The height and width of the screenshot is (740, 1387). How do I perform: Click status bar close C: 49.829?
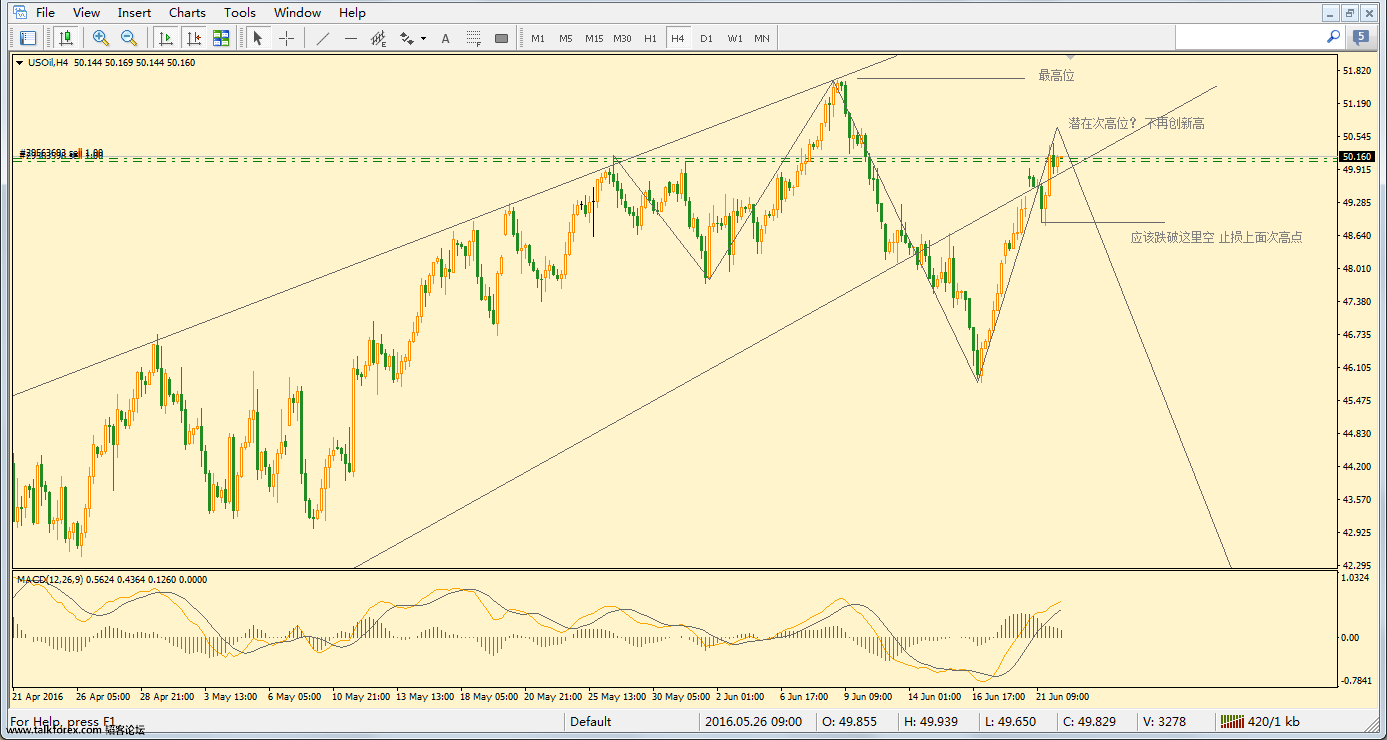point(1088,722)
